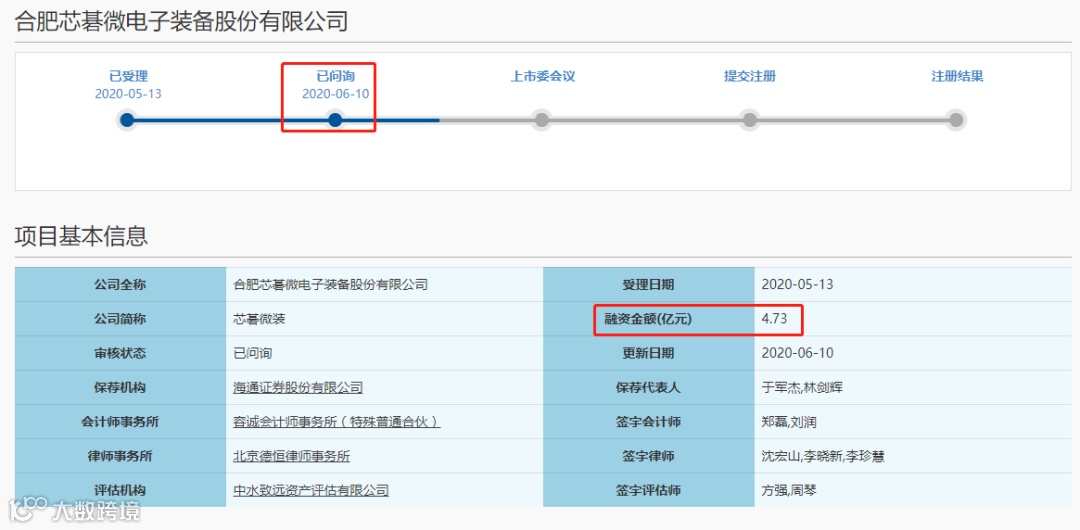The height and width of the screenshot is (530, 1080).
Task: Click the 芯碁微装 short name value
Action: tap(259, 318)
